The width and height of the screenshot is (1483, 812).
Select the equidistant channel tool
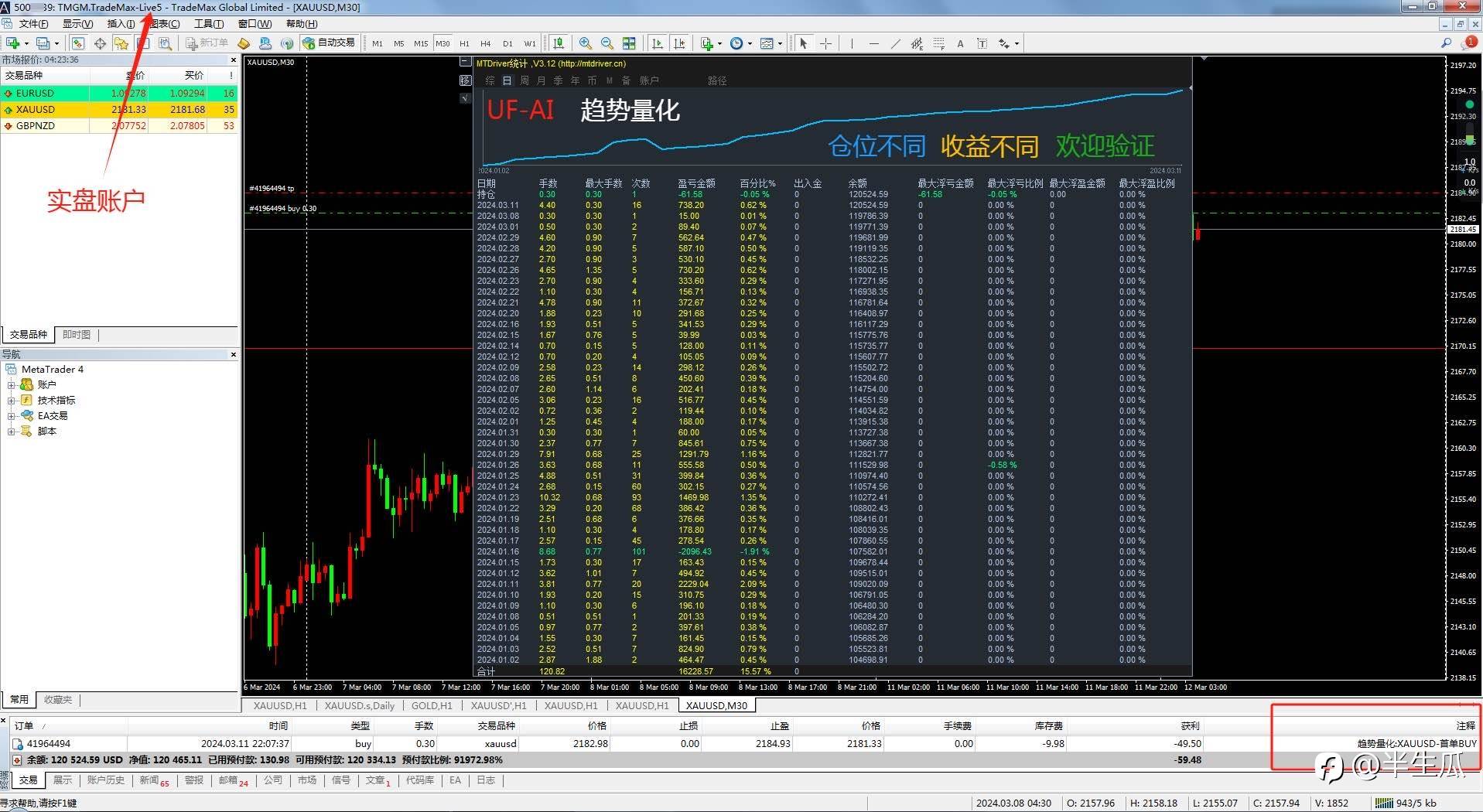pyautogui.click(x=917, y=43)
